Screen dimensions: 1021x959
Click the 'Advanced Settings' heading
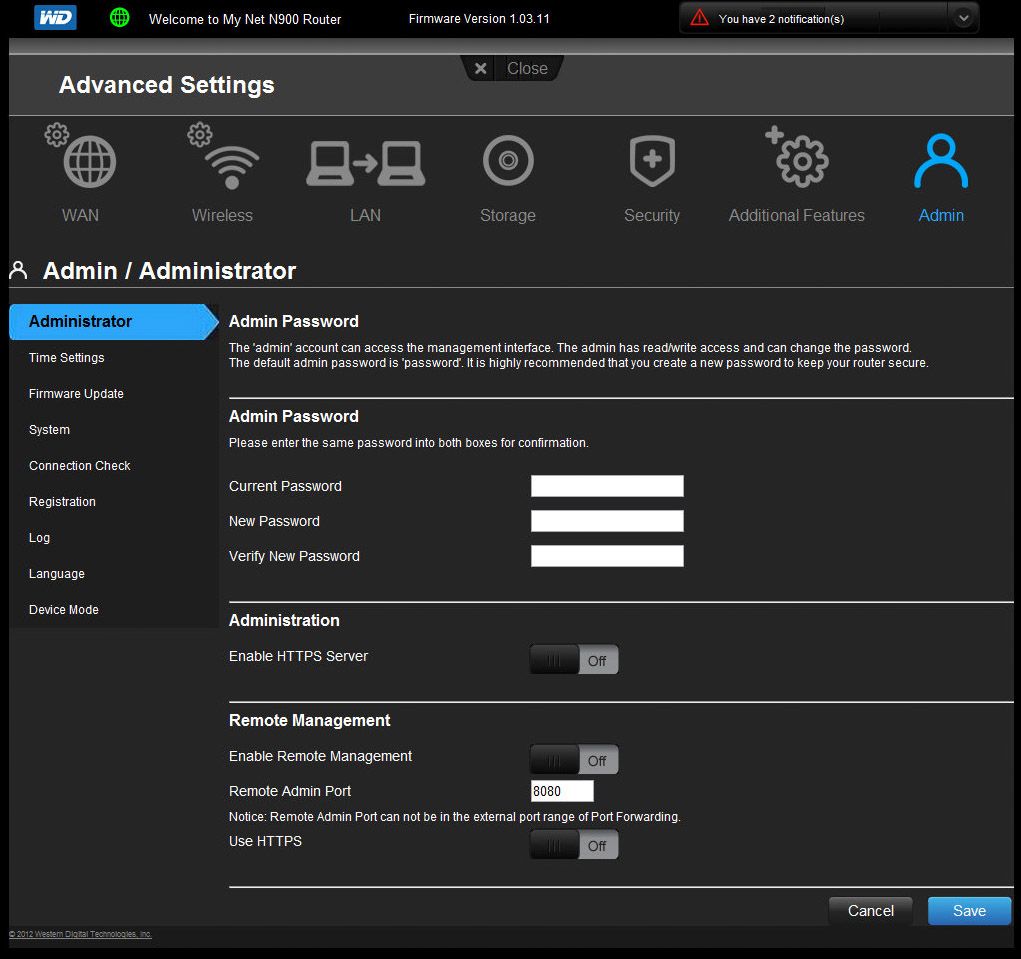167,85
